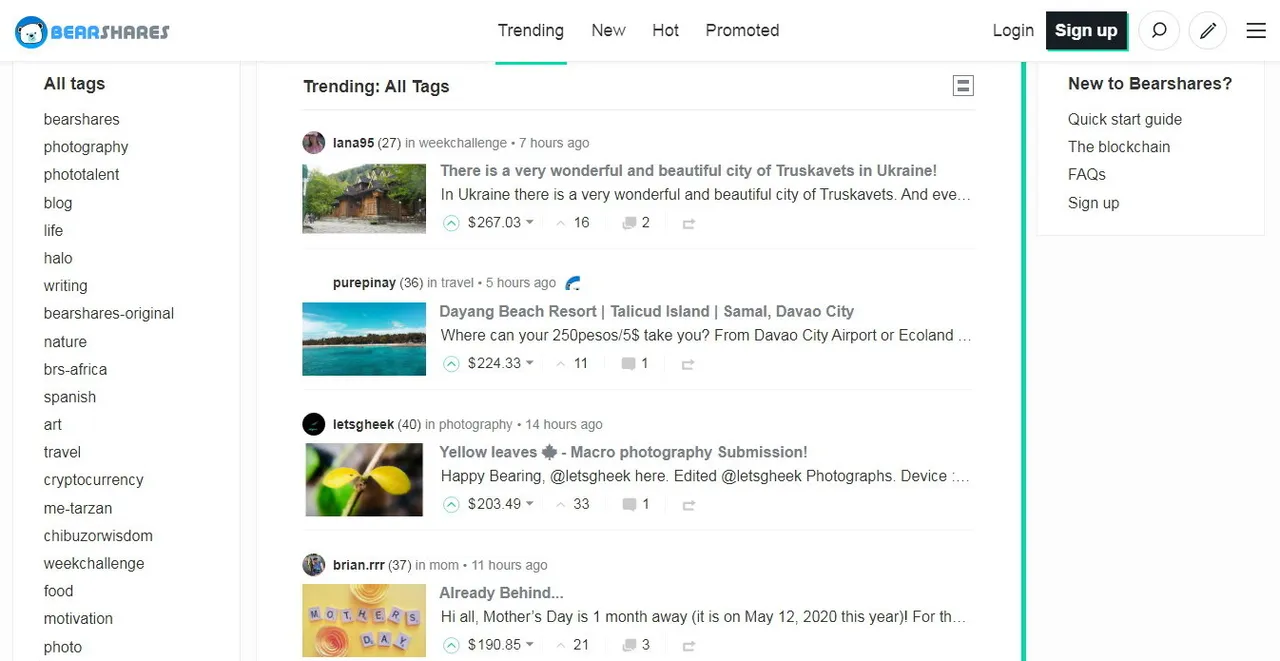Click the Sign up button
The image size is (1280, 661).
tap(1086, 31)
